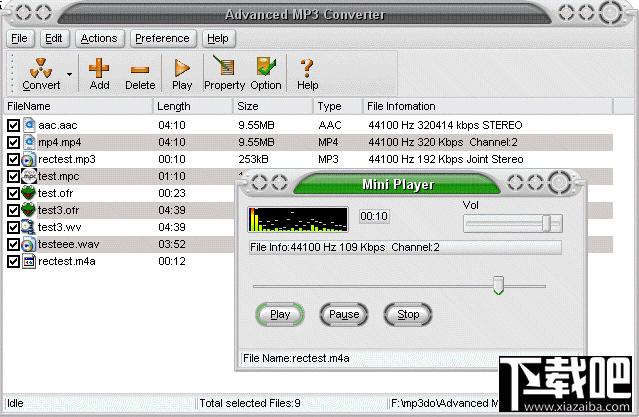Click the large round main window title button
The height and width of the screenshot is (417, 639).
610,12
